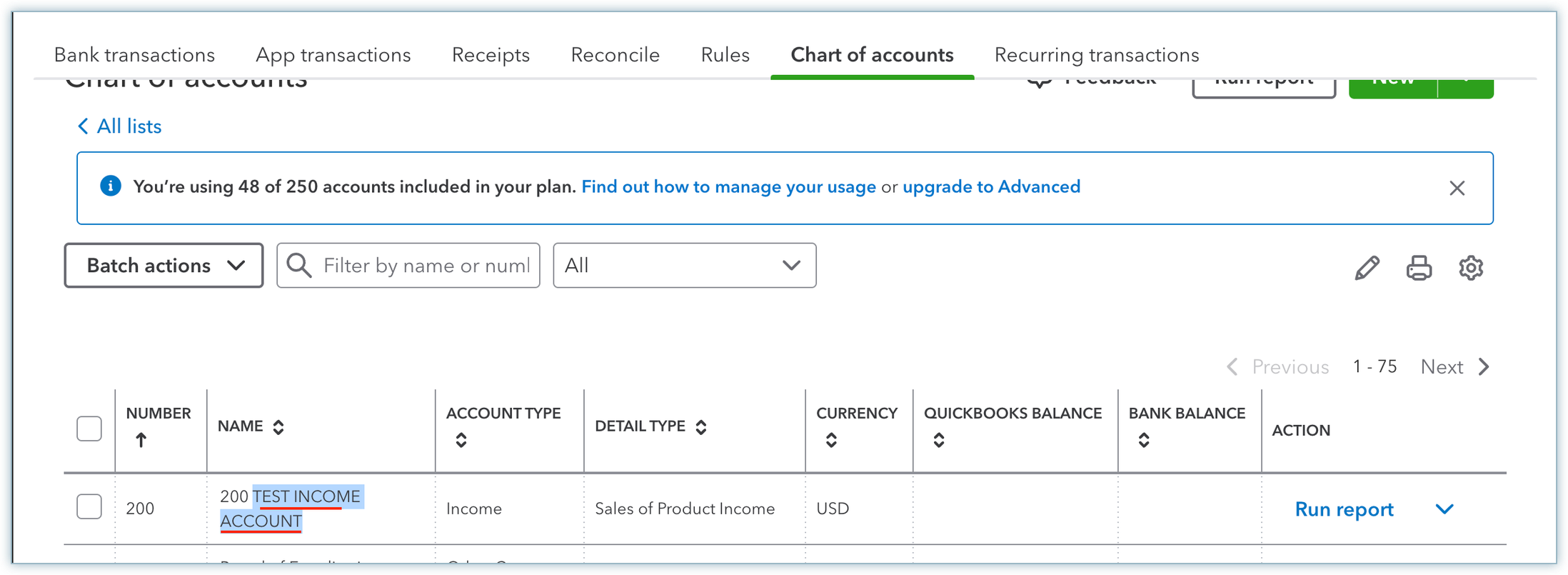
Task: Check the box for account 200
Action: [89, 507]
